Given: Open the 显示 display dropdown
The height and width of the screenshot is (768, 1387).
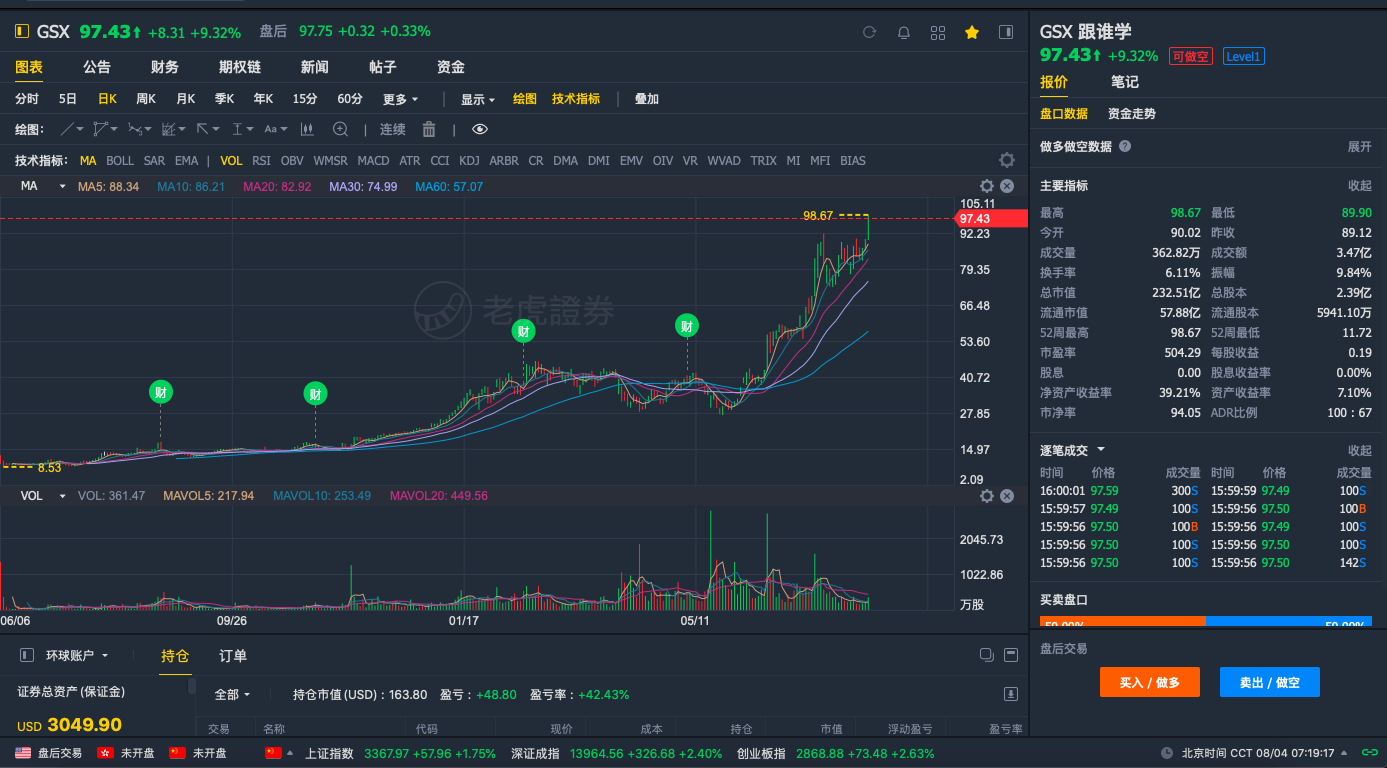Looking at the screenshot, I should (478, 99).
